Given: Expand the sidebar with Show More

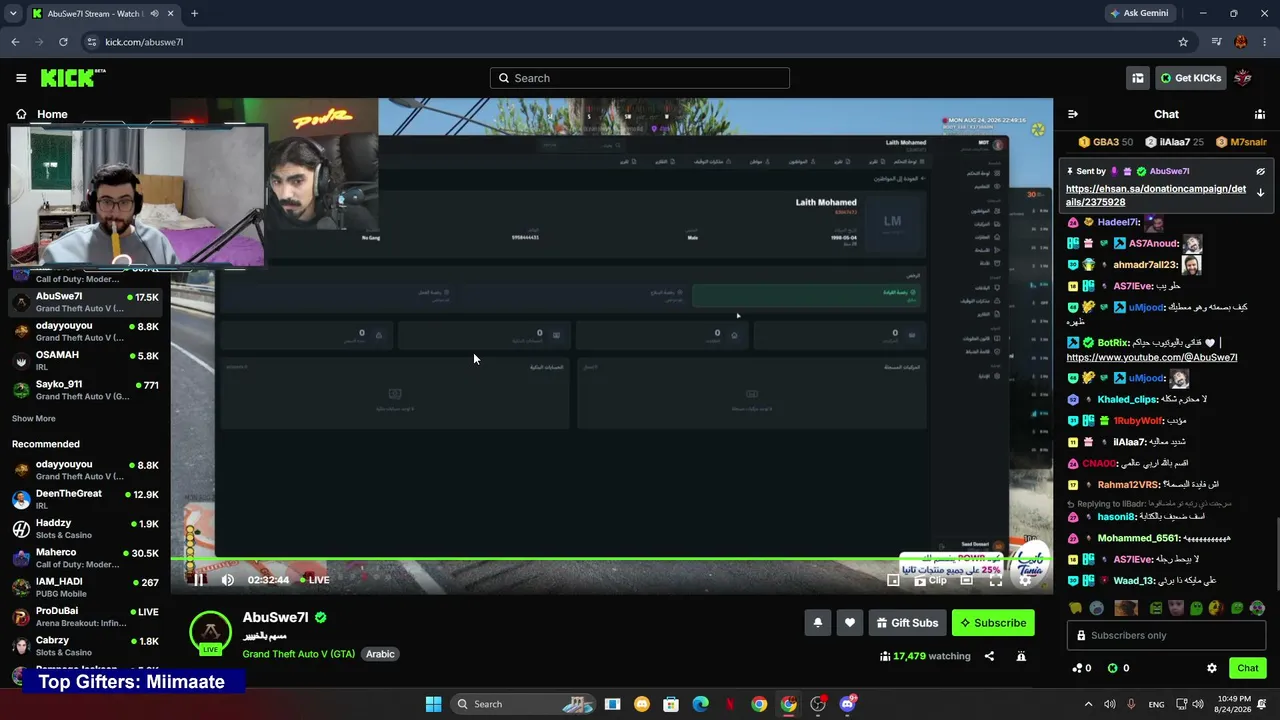Looking at the screenshot, I should (x=34, y=418).
